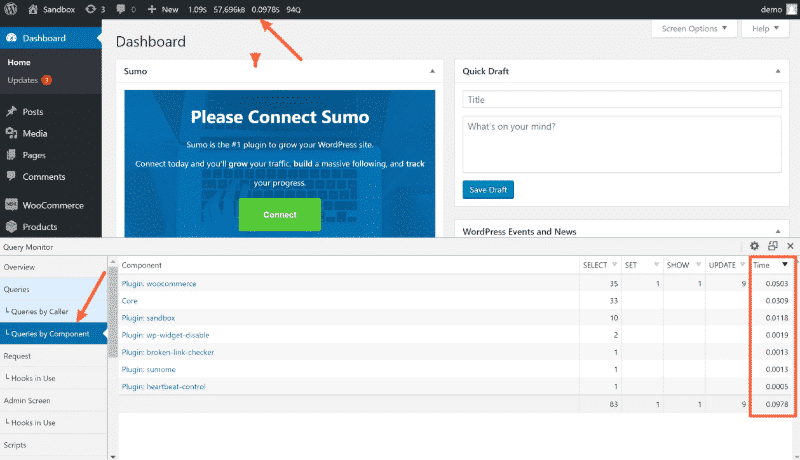Collapse the Quick Draft widget
Viewport: 800px width, 460px height.
[778, 72]
